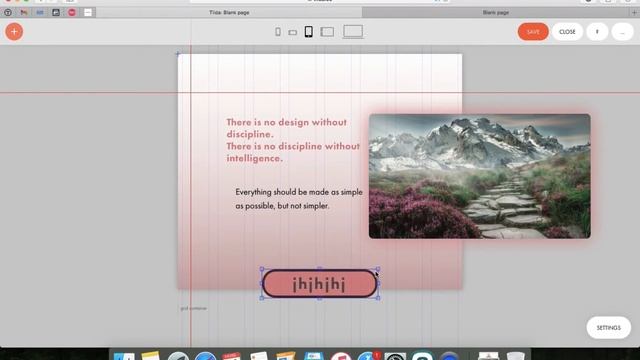Open the SETTINGS panel button

[609, 327]
